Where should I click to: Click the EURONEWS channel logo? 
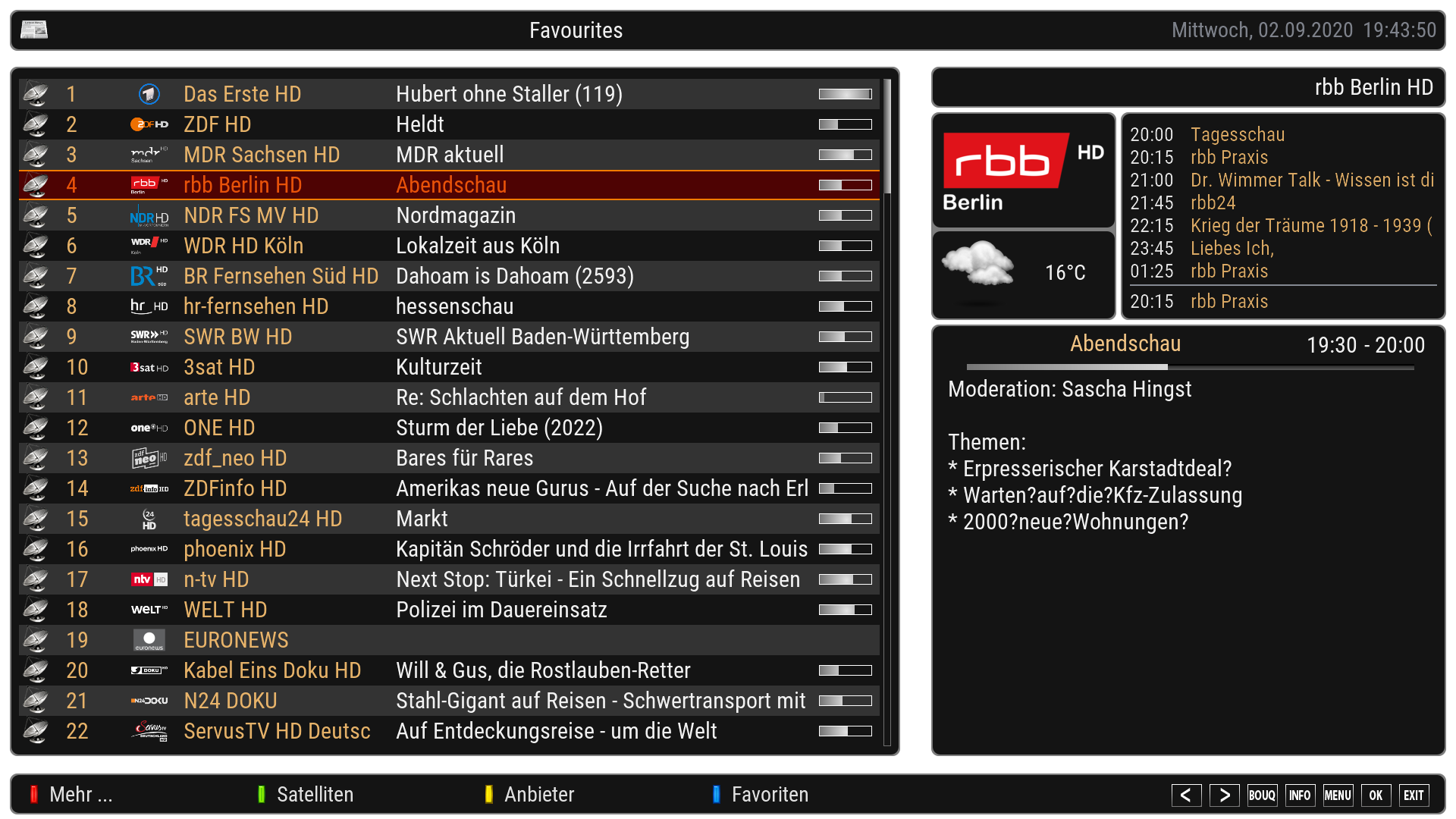click(149, 640)
